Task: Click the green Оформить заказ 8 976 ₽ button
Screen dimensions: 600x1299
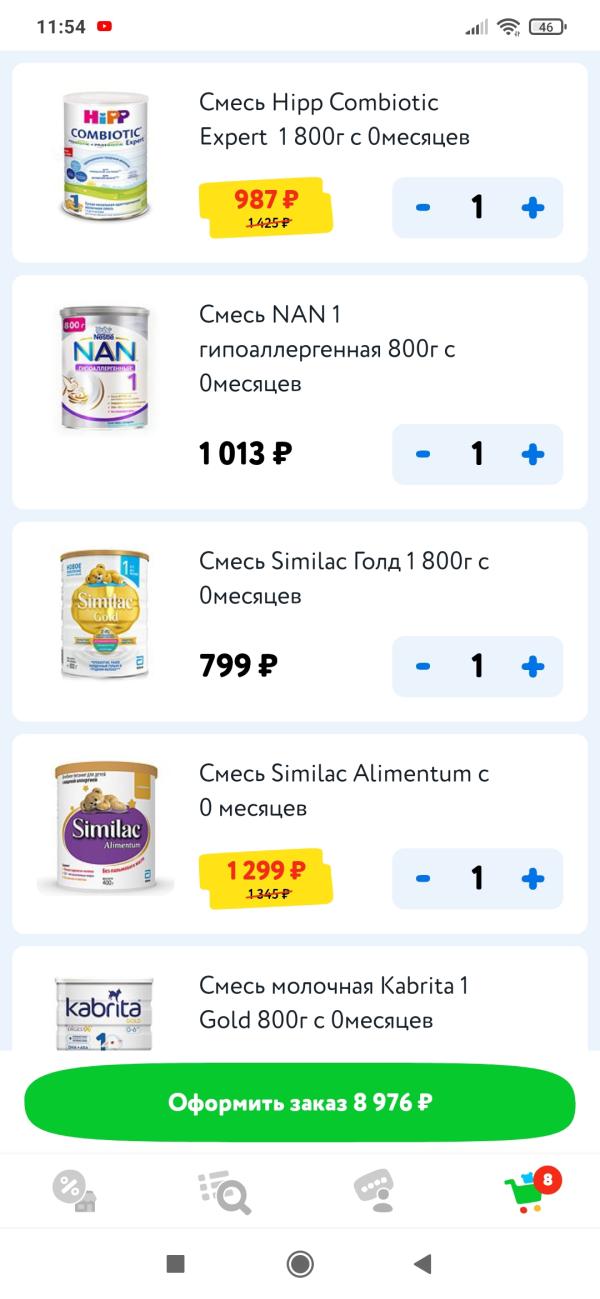Action: tap(300, 1103)
